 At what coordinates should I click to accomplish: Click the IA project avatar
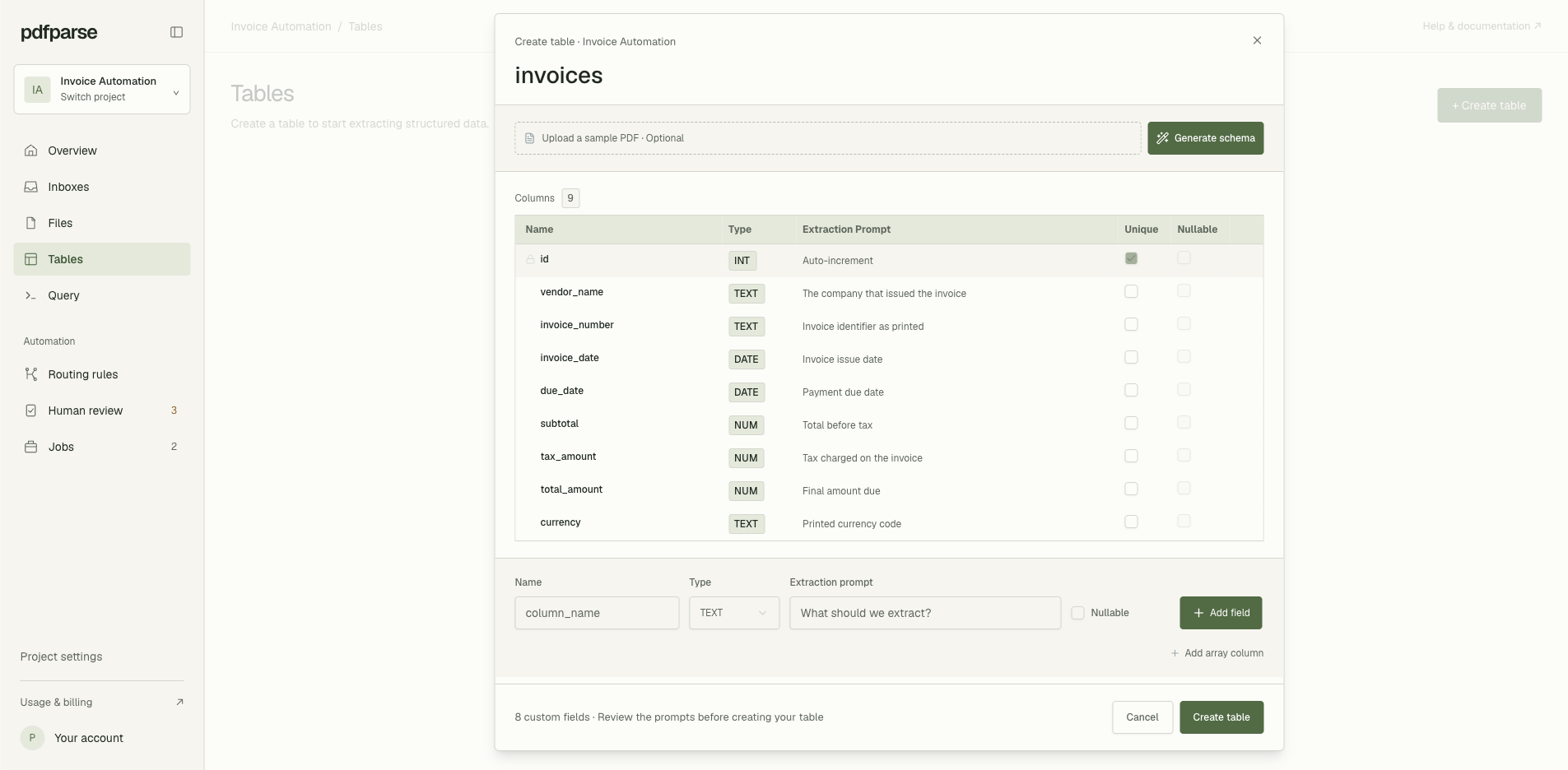(x=37, y=90)
